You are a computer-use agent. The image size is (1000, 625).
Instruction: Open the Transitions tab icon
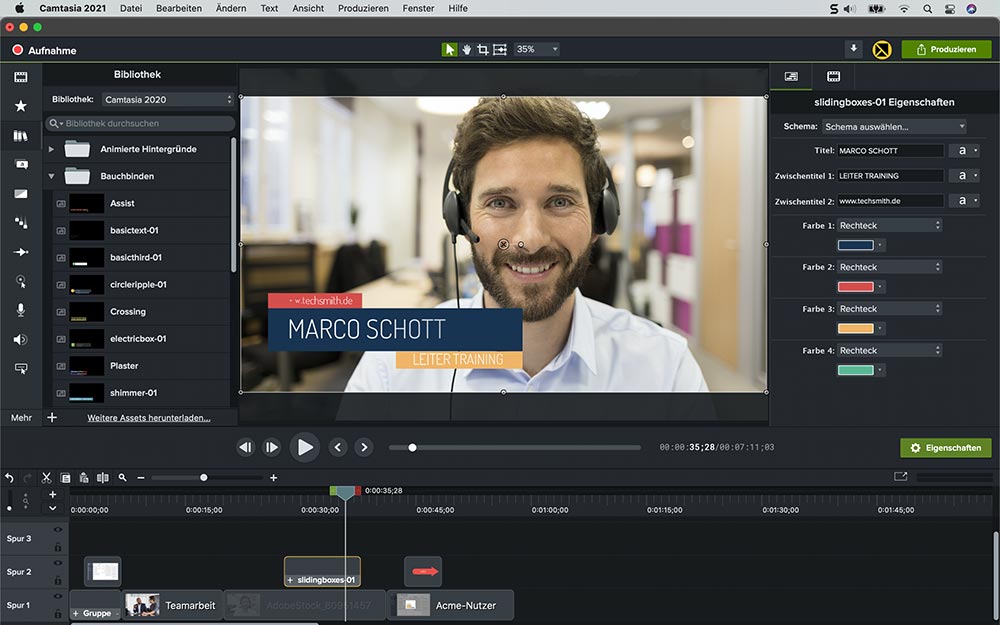click(x=21, y=193)
